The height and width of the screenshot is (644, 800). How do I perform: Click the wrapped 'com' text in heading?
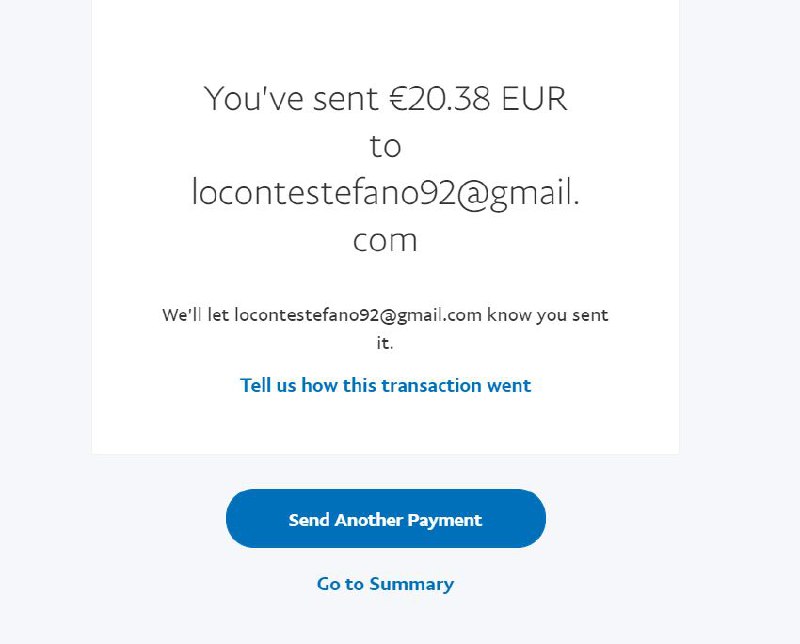pyautogui.click(x=385, y=240)
